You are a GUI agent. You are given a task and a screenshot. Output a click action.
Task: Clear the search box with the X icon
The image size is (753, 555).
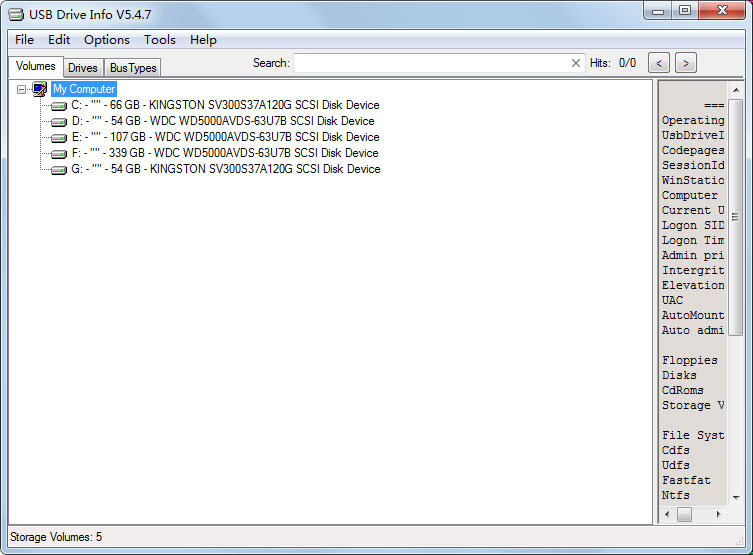coord(576,63)
